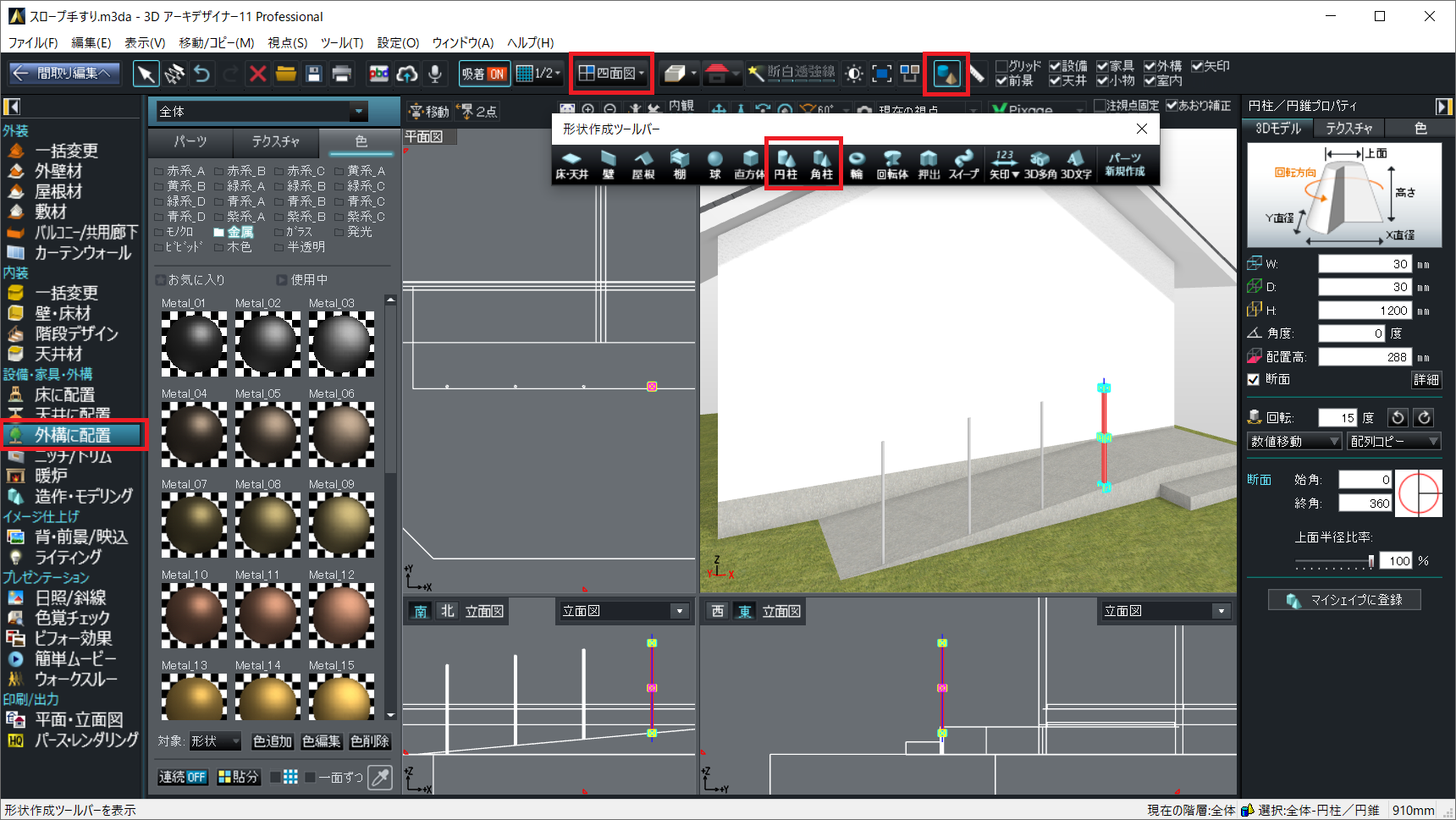The height and width of the screenshot is (820, 1456).
Task: Pick the スイープ sweep shape tool
Action: (x=963, y=163)
